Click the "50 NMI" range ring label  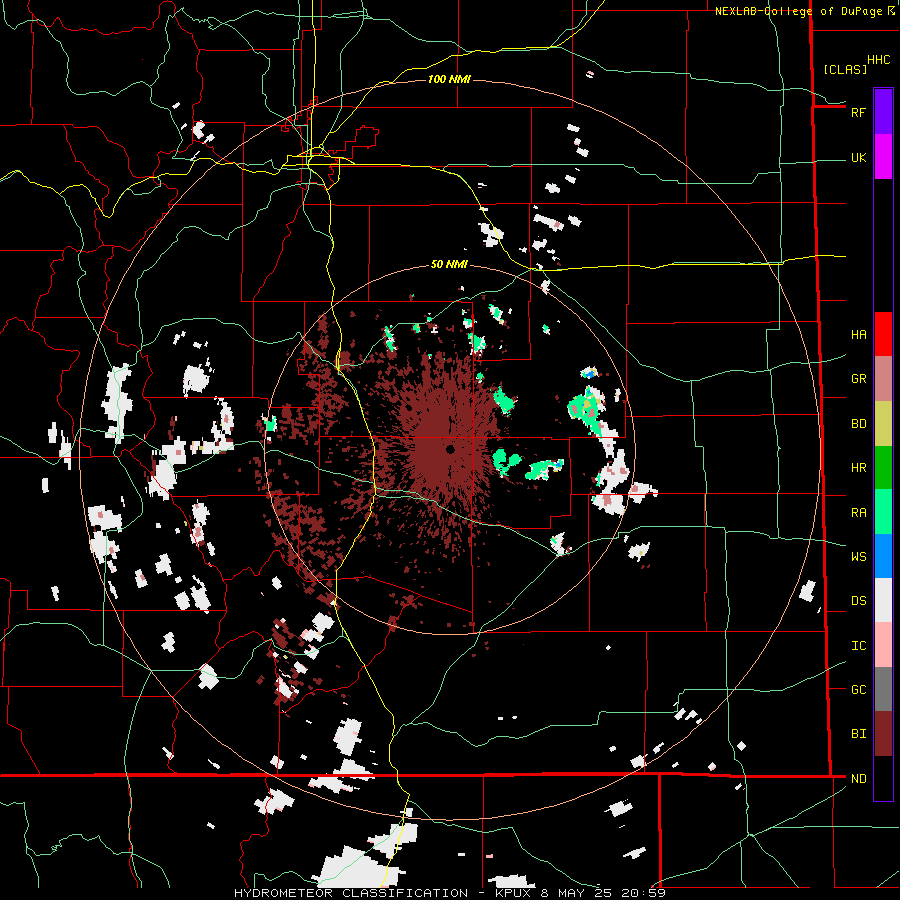[x=449, y=265]
